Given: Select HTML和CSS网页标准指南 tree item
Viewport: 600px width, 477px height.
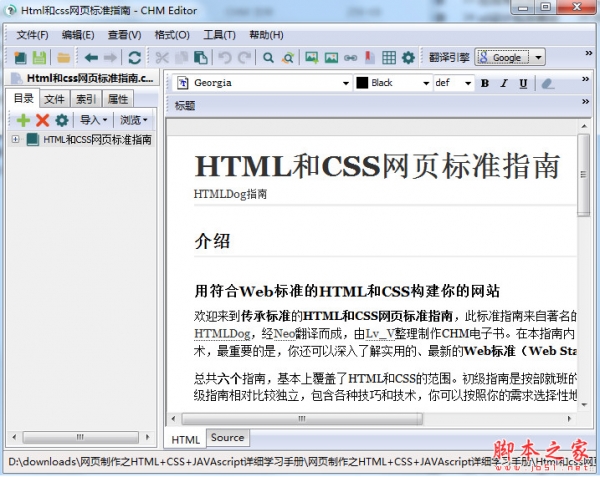Looking at the screenshot, I should pyautogui.click(x=97, y=139).
